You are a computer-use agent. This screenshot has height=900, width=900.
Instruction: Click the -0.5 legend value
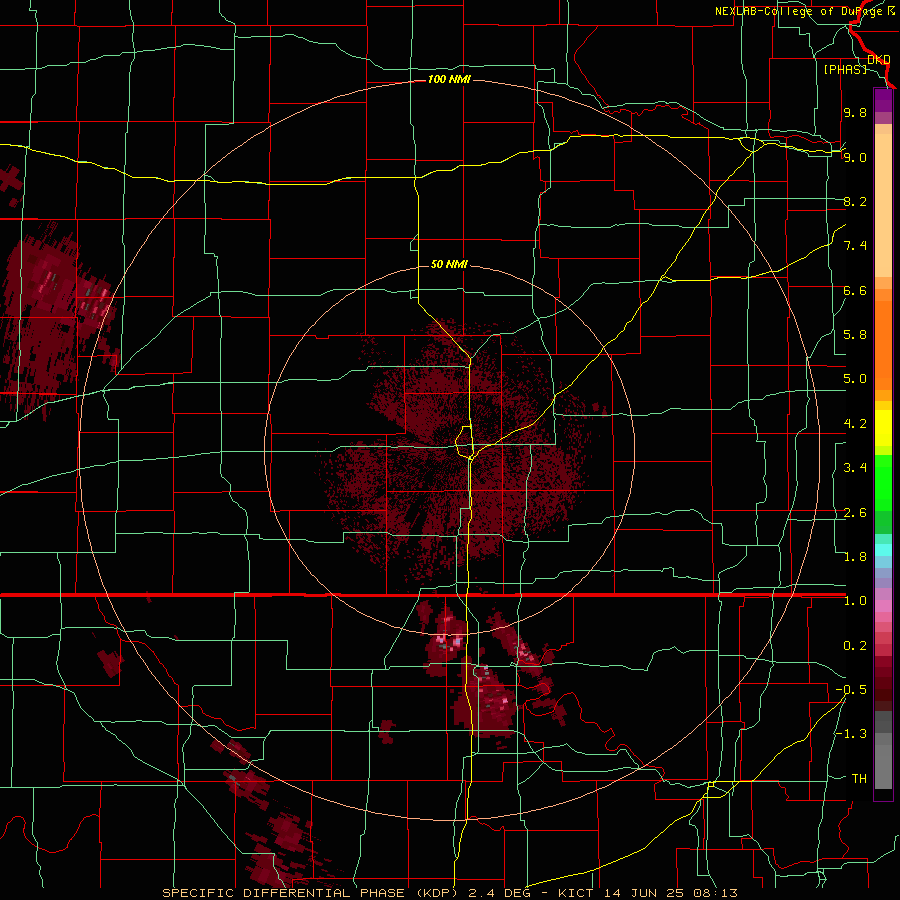pos(851,690)
